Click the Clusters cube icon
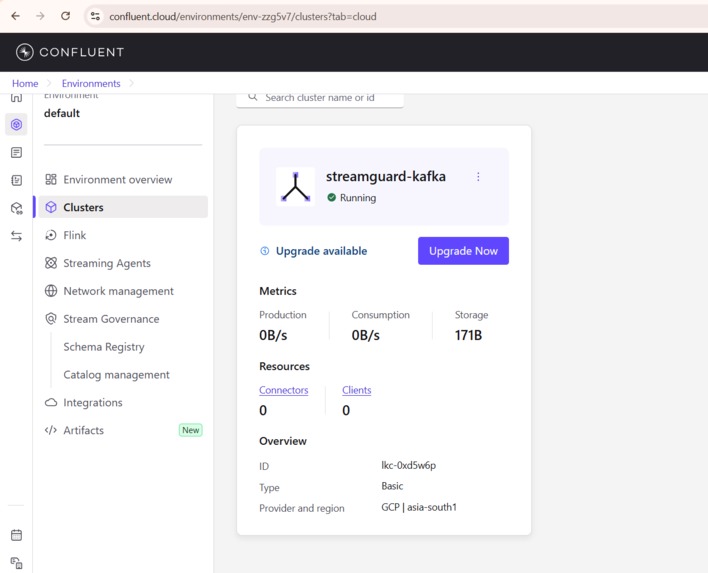Screen dimensions: 708x573 tap(51, 207)
